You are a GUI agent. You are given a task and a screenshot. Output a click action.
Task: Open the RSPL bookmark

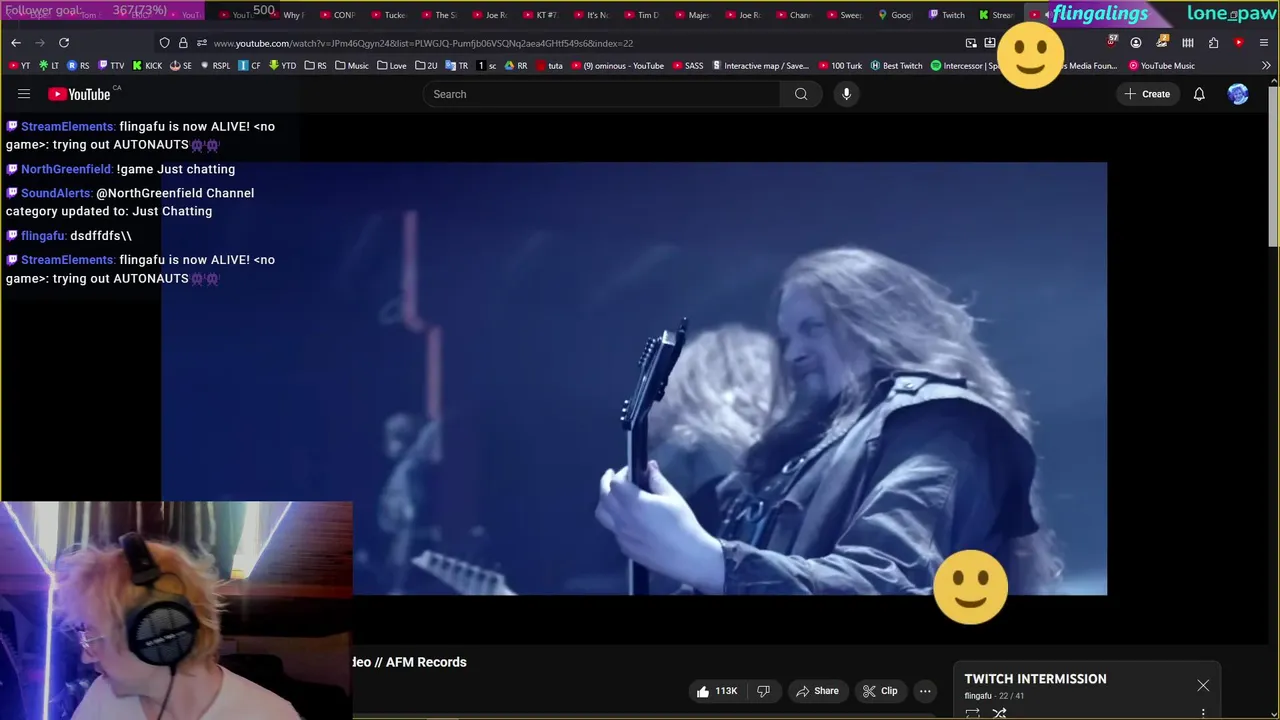click(x=215, y=66)
